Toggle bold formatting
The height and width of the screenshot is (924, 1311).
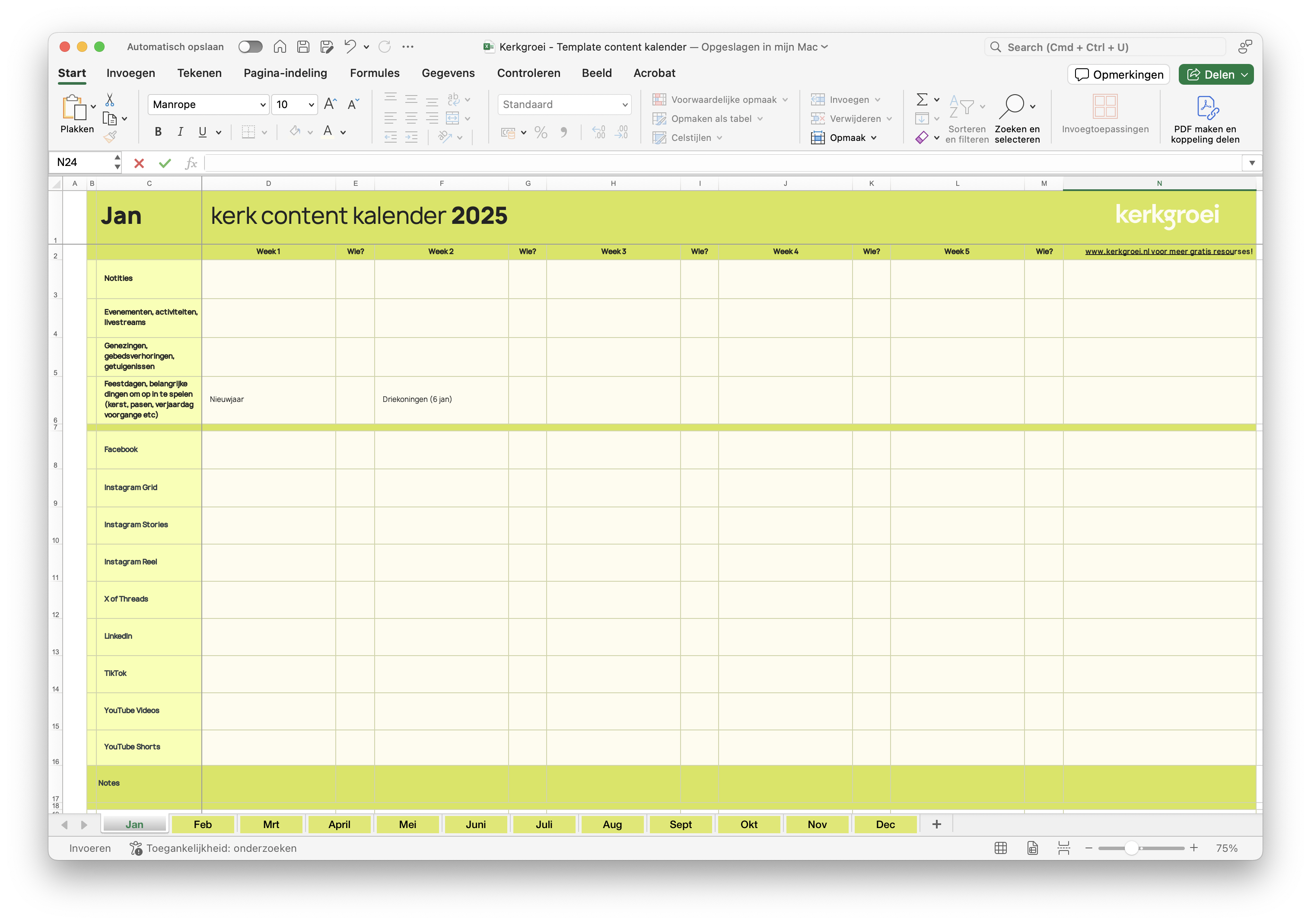(x=158, y=132)
